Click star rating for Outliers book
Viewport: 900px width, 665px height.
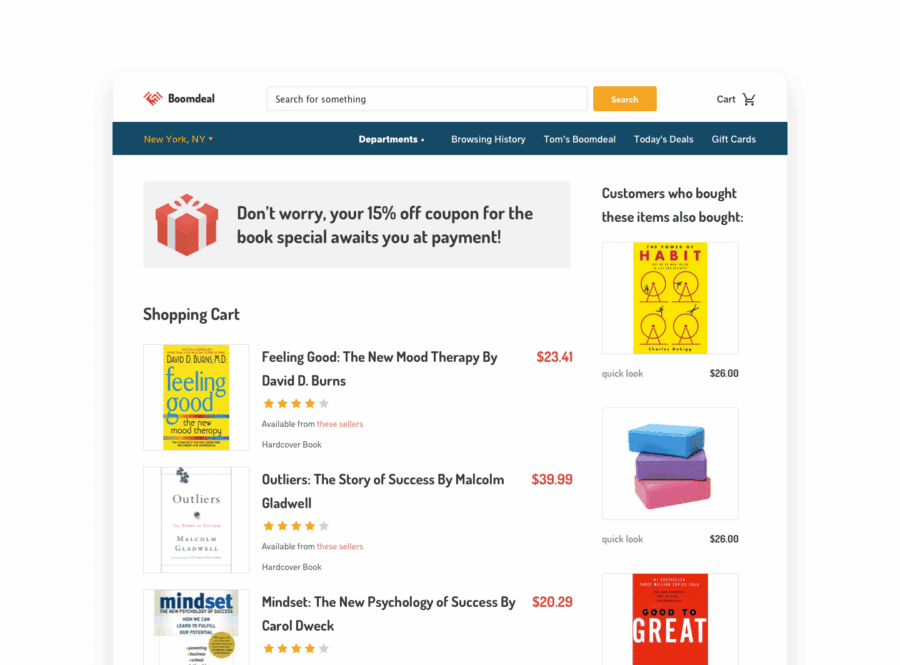point(296,526)
